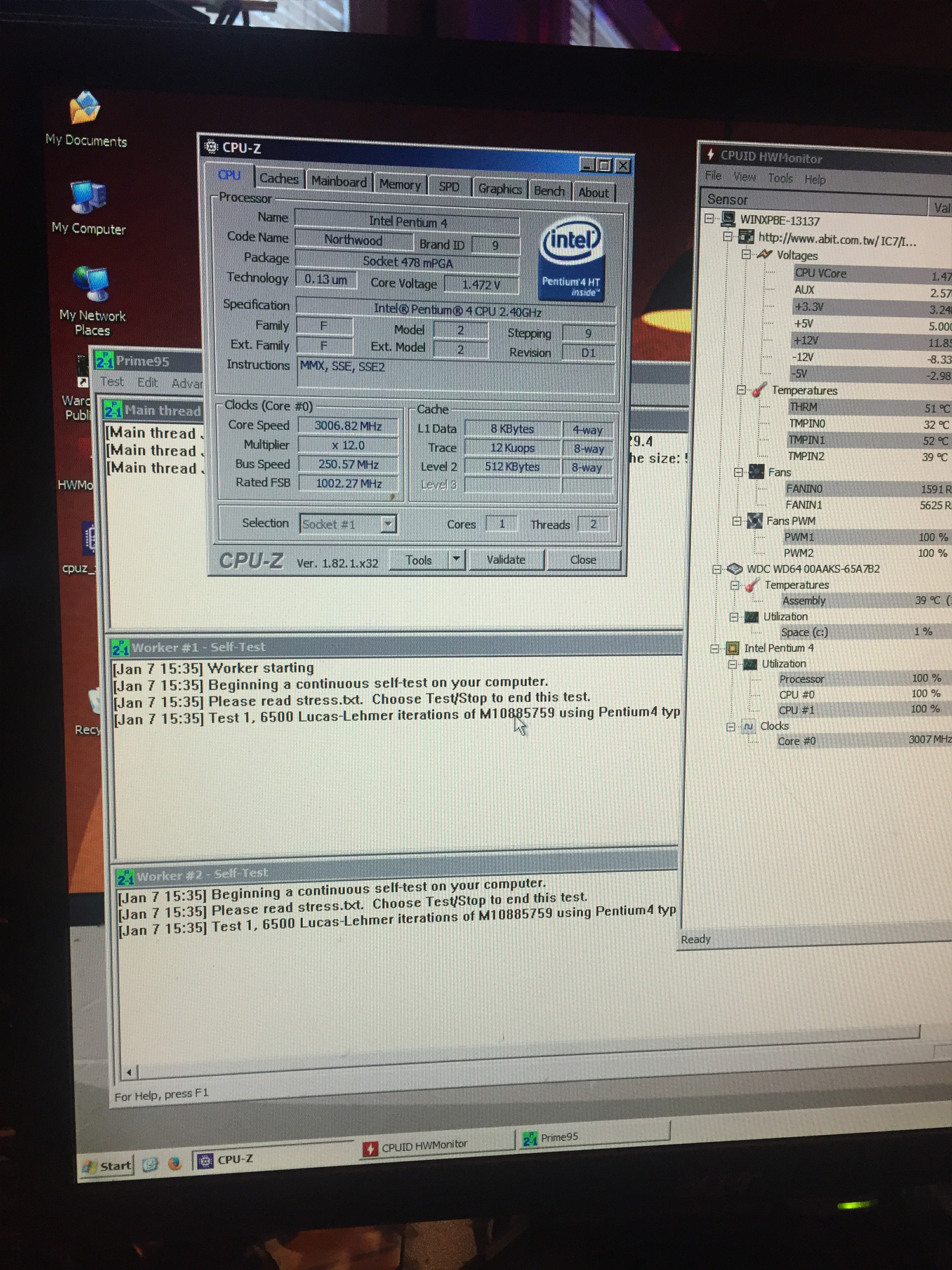Image resolution: width=952 pixels, height=1270 pixels.
Task: Click the Main thread window icon in Prime95
Action: coord(113,410)
